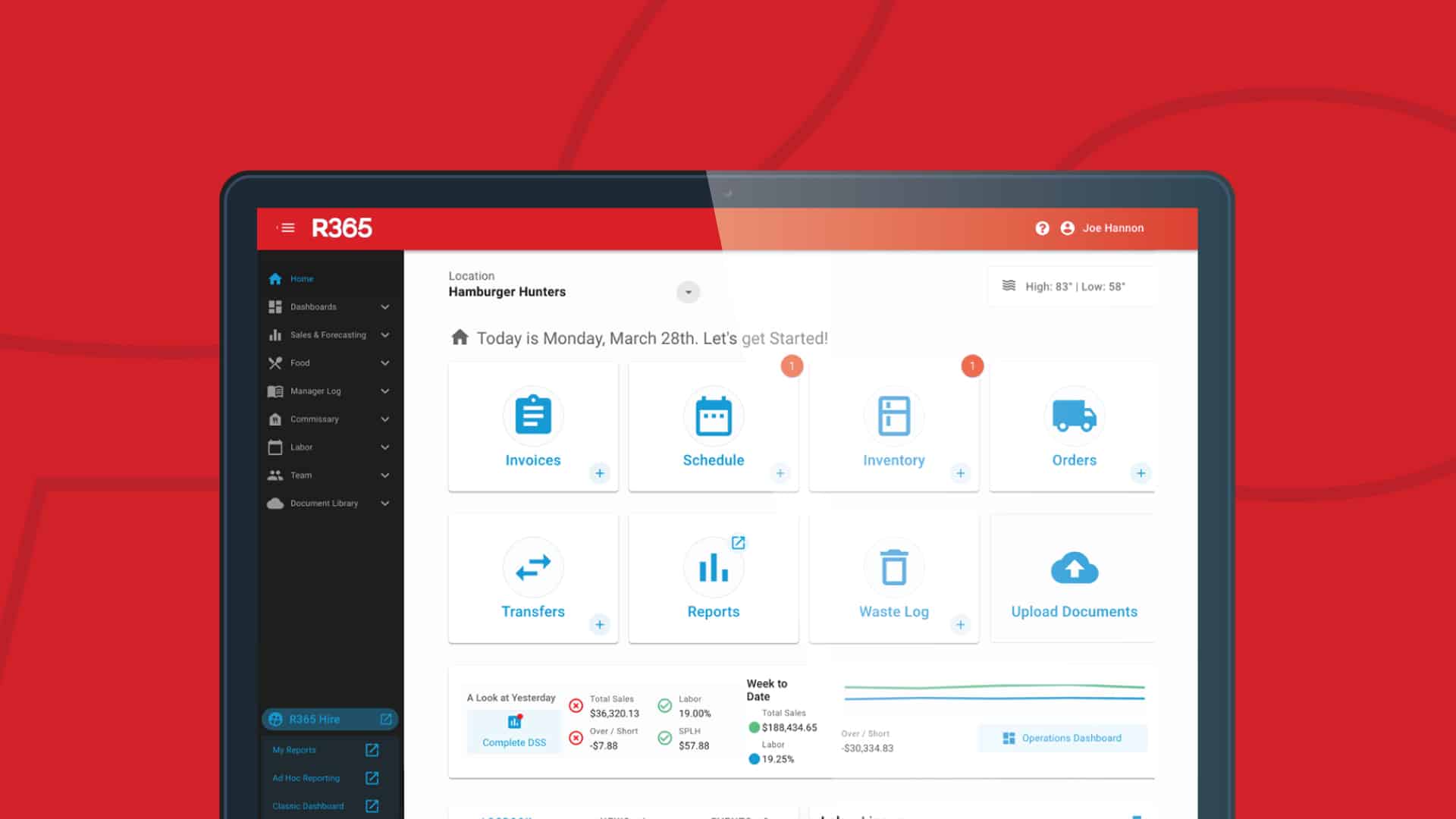
Task: Click the weather wind icon
Action: click(x=1009, y=286)
